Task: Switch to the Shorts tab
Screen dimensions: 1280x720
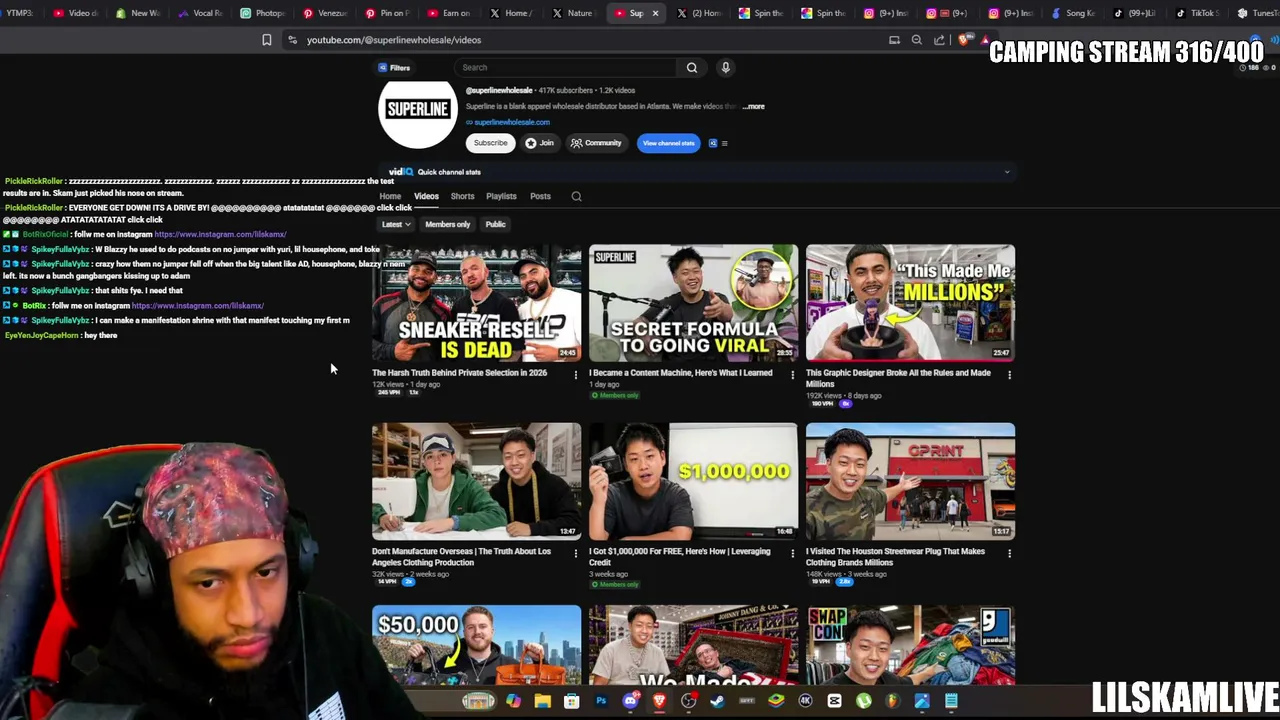Action: pyautogui.click(x=462, y=196)
